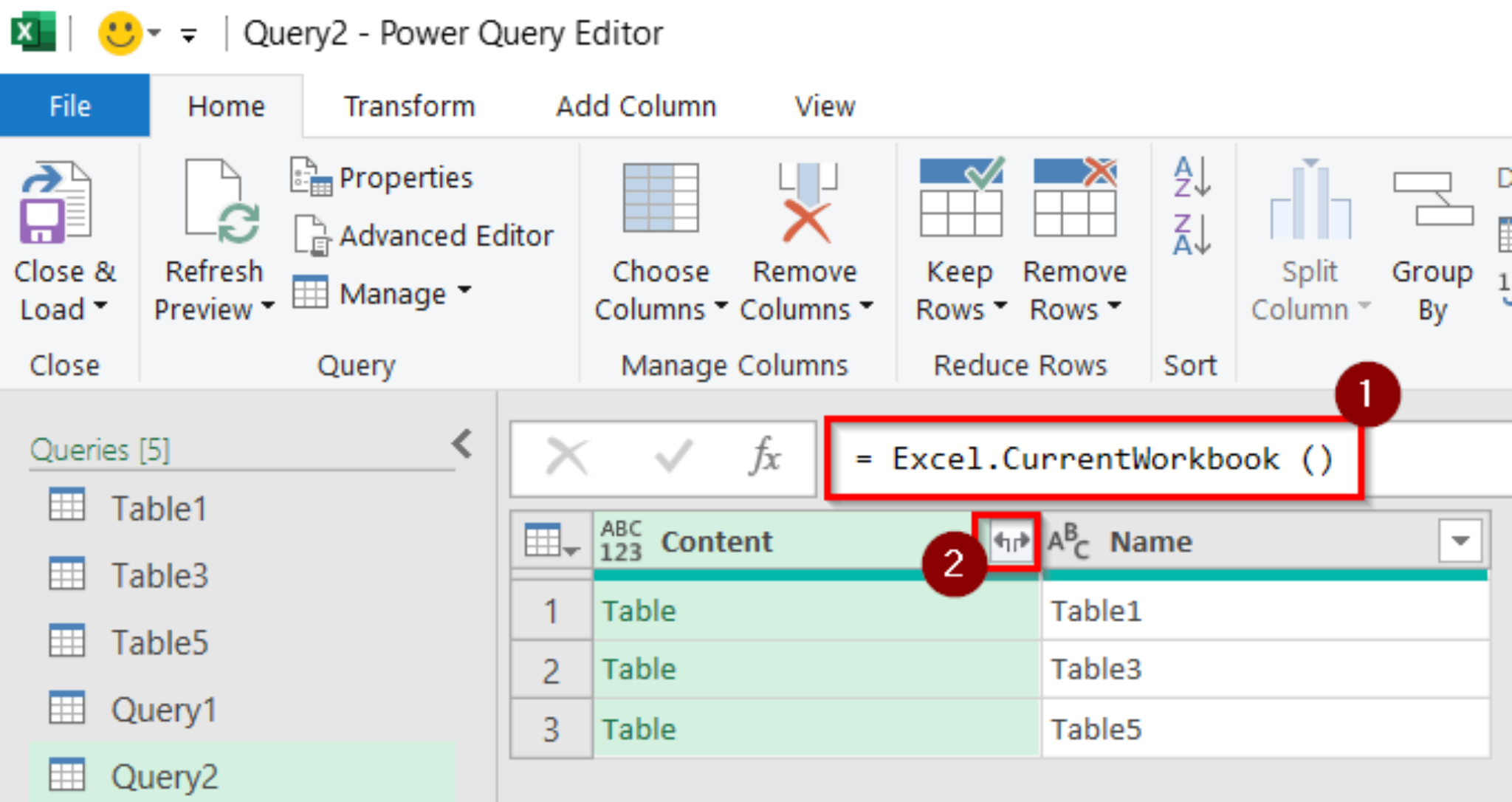Open the Manage dropdown

point(382,294)
